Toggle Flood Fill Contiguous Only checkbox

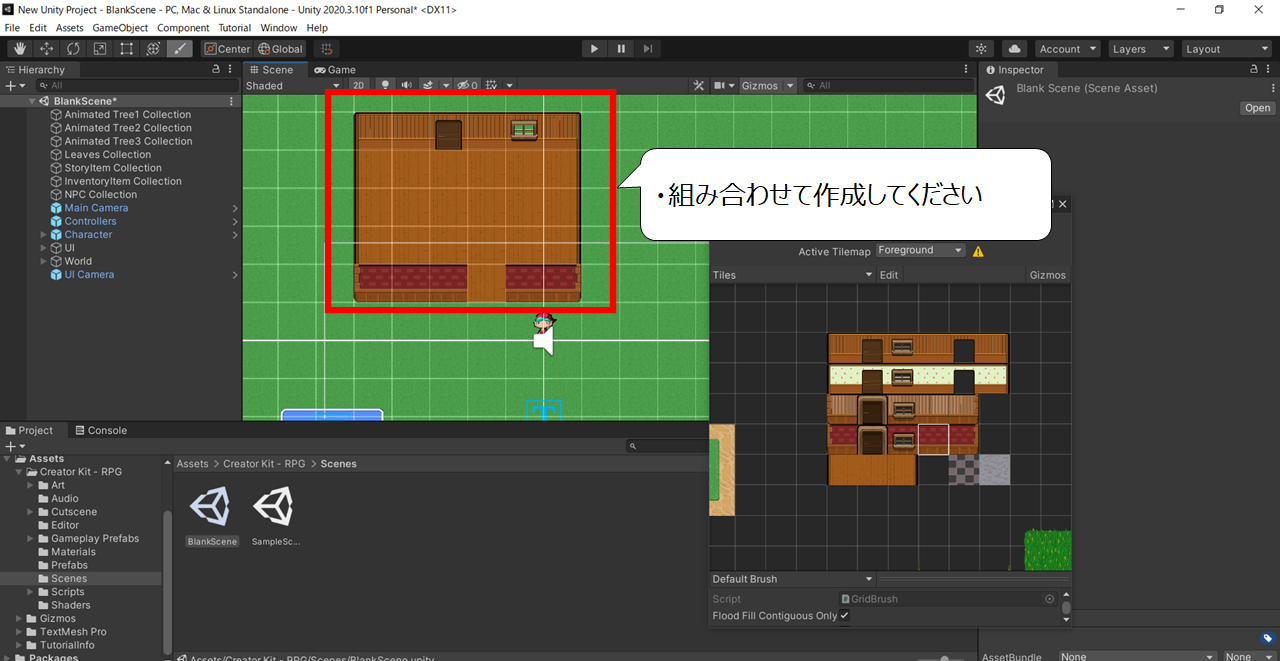[x=844, y=616]
